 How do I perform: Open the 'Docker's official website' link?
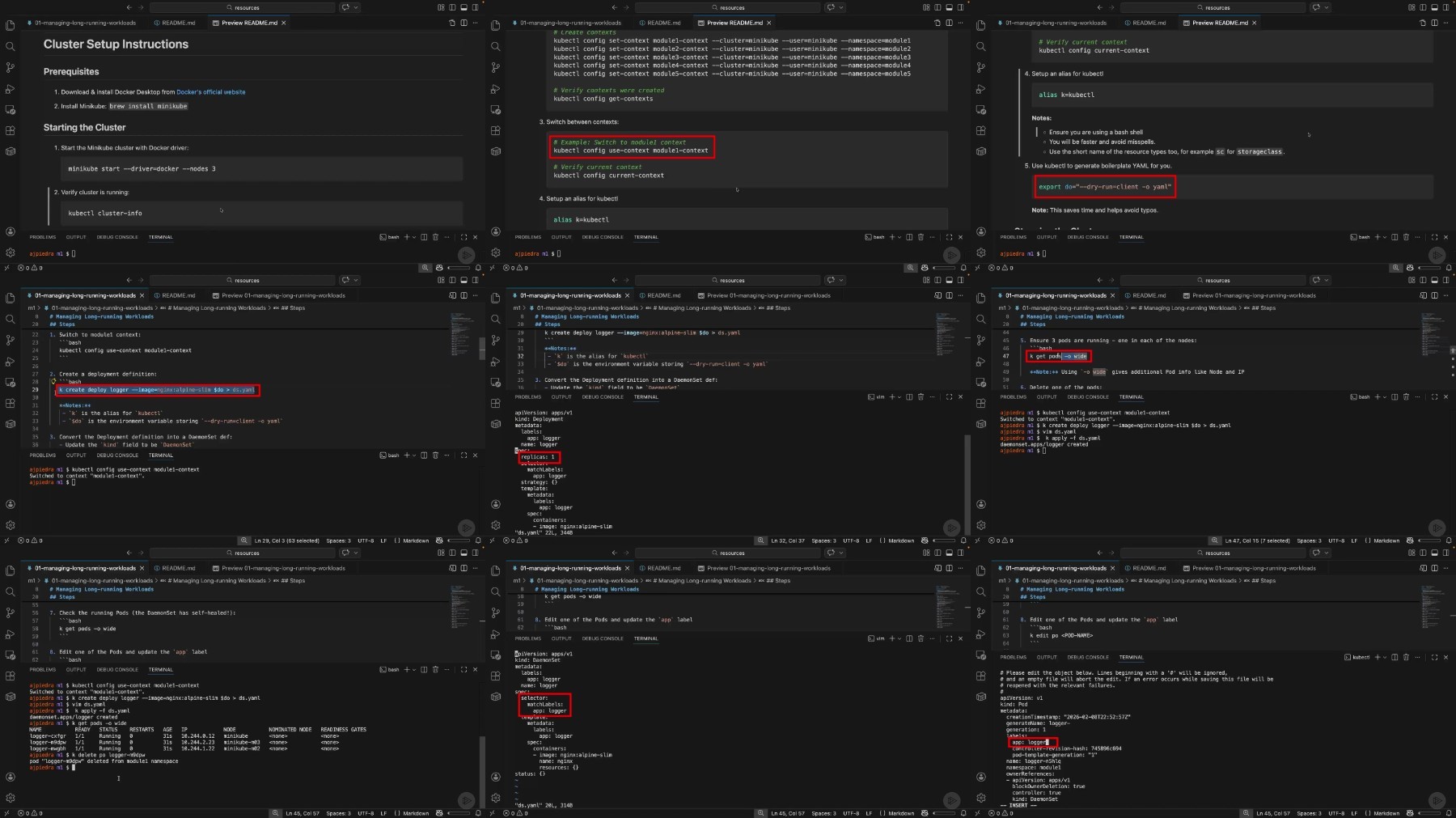tap(210, 92)
